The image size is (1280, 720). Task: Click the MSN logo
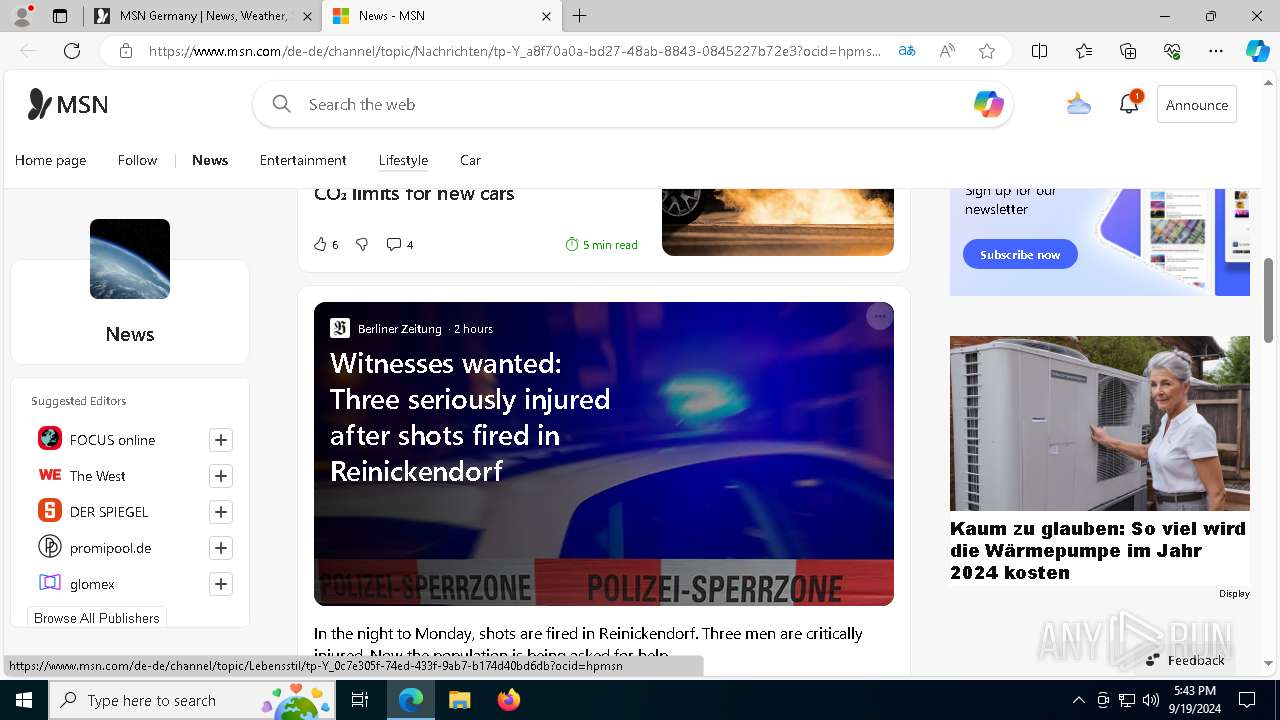(x=68, y=104)
